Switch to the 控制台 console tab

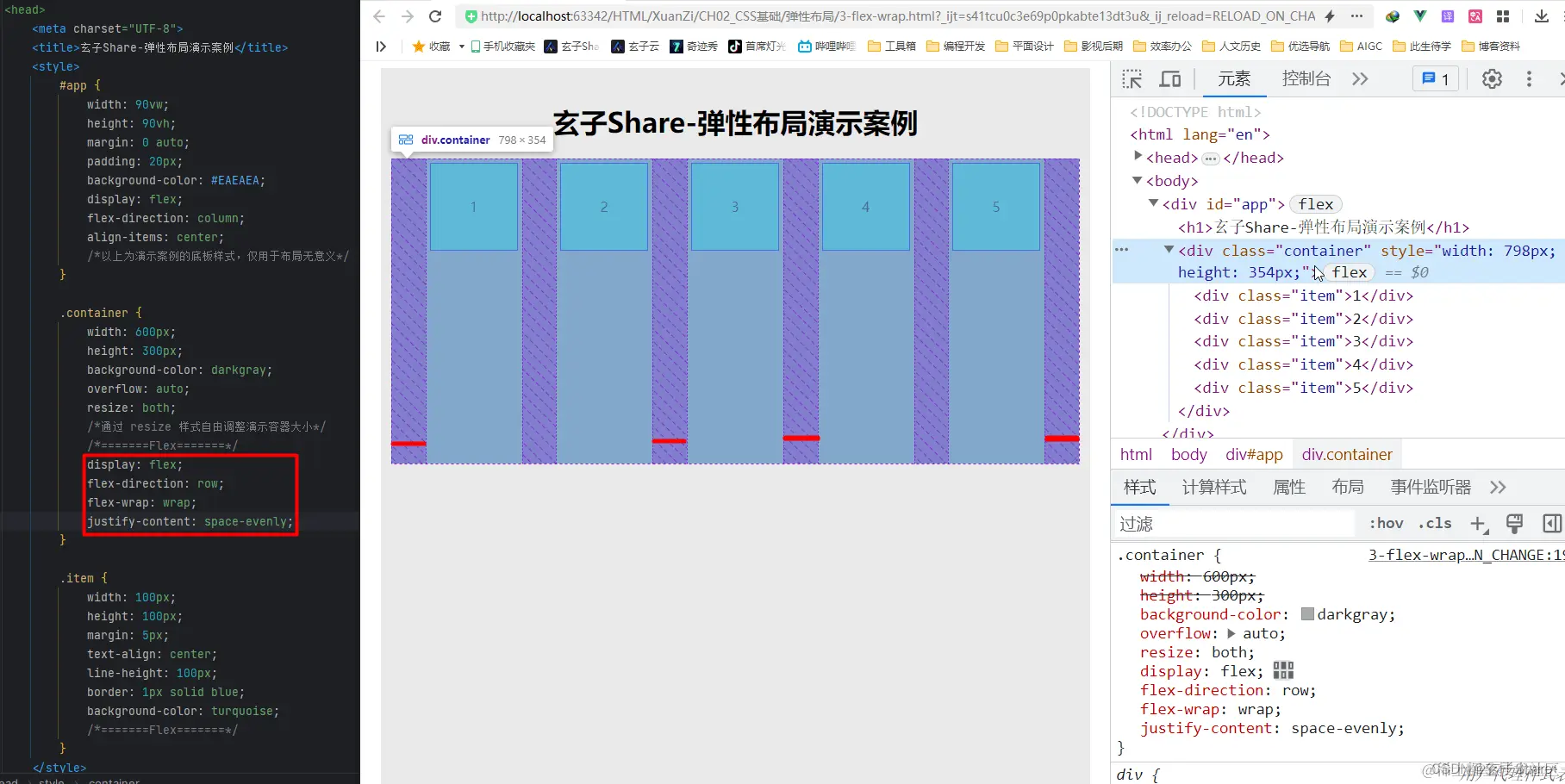(1306, 78)
